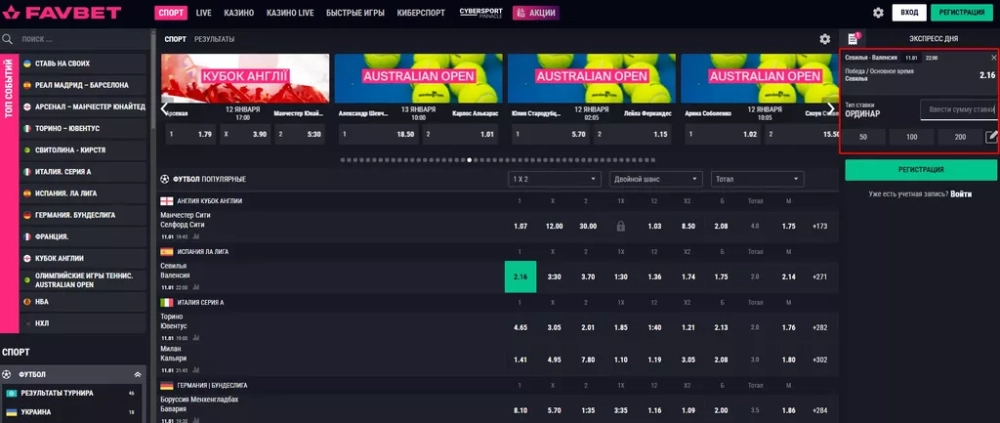Select 1.07 odds for Манчестер Сити win
The width and height of the screenshot is (1000, 423).
pos(520,226)
